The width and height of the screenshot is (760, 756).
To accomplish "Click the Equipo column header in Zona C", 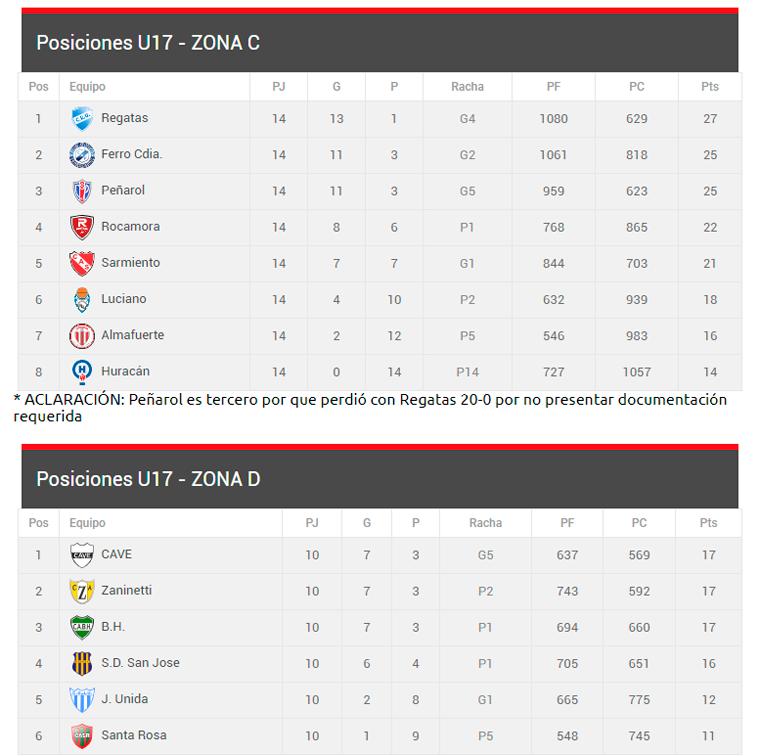I will (88, 87).
